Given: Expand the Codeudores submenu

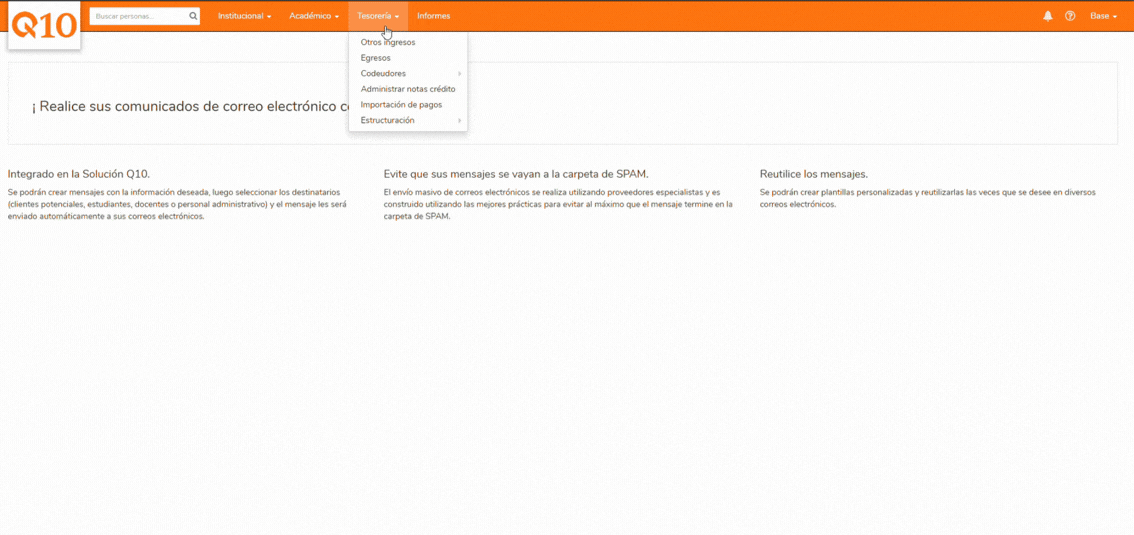Looking at the screenshot, I should (x=408, y=74).
